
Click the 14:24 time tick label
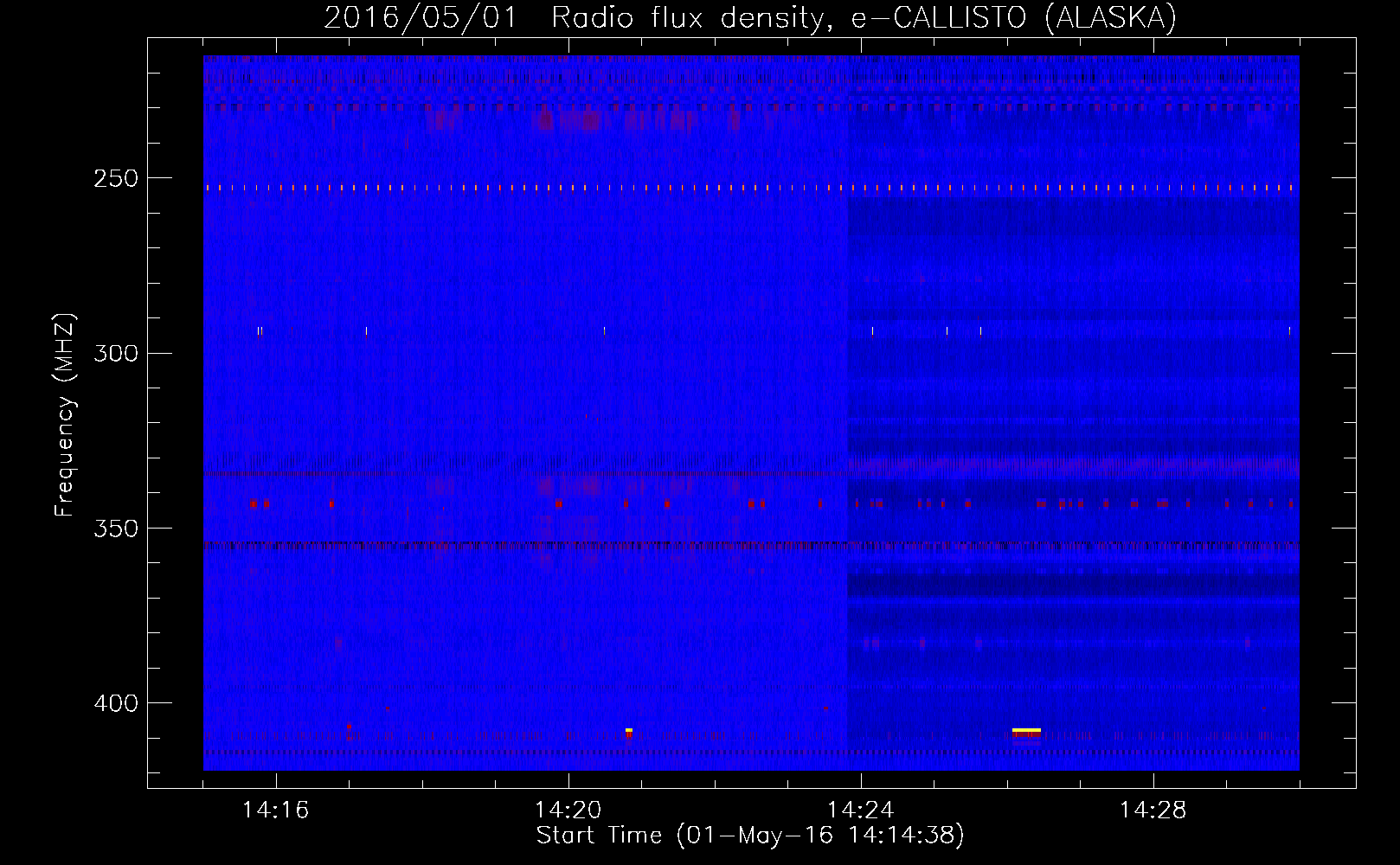tap(861, 811)
